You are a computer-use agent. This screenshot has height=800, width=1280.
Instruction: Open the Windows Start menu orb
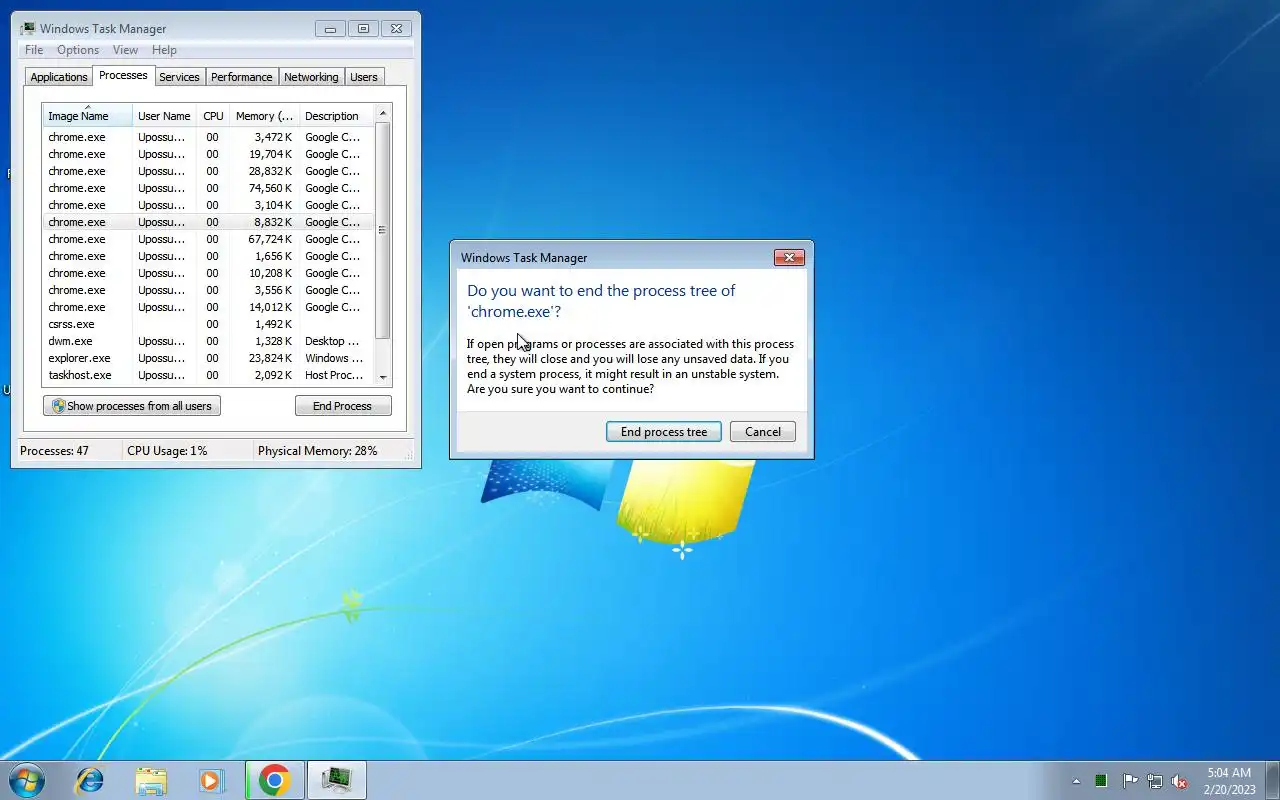tap(27, 780)
